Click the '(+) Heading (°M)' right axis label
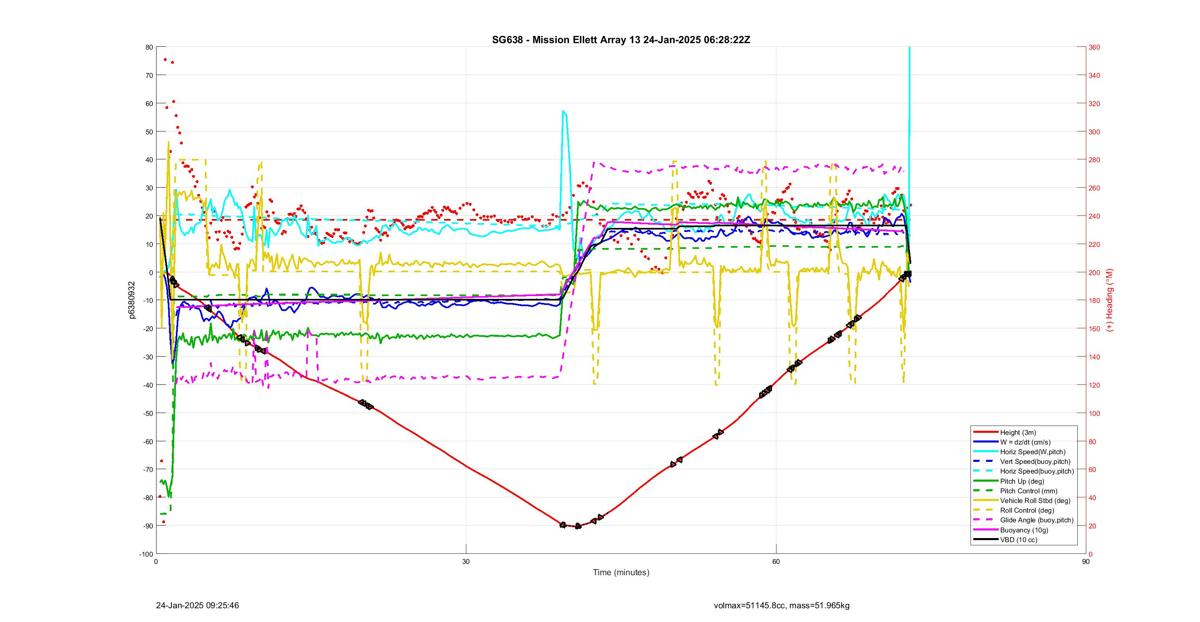Screen dimensions: 1200x622 (x=1109, y=301)
